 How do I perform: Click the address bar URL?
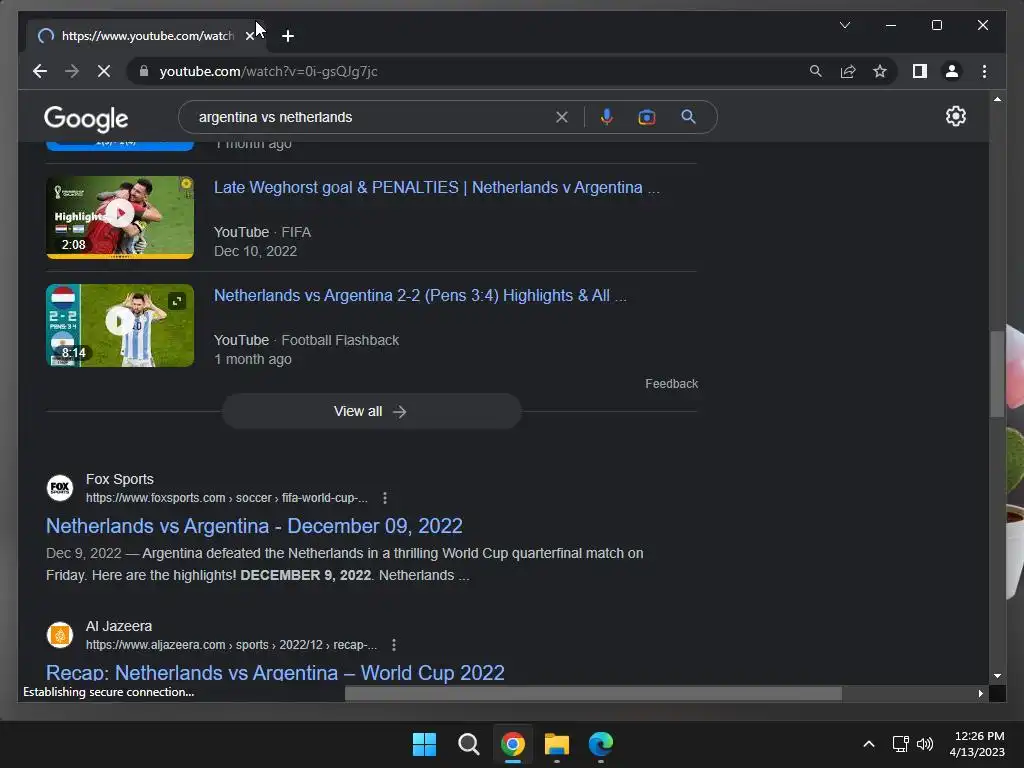[x=268, y=71]
